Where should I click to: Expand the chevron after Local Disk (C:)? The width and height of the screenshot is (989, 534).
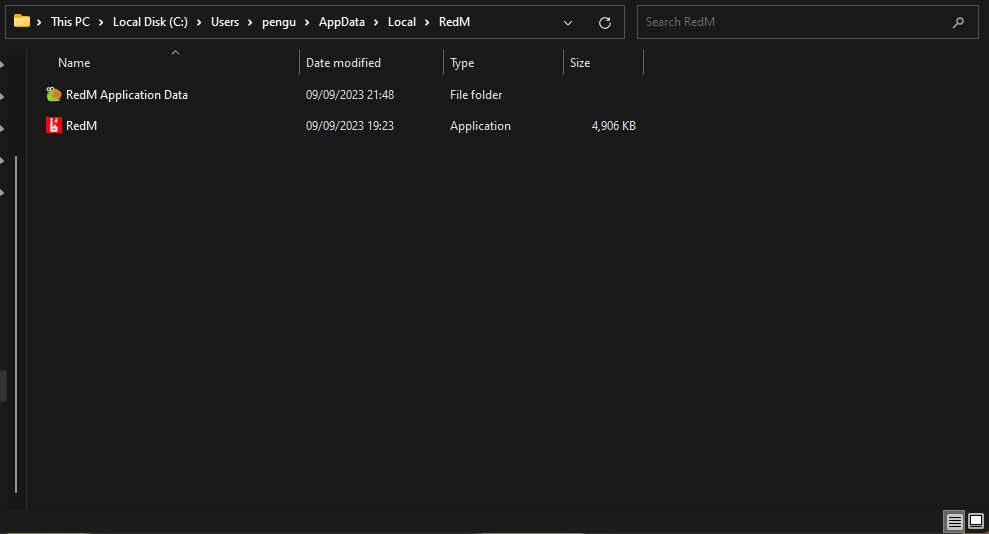[199, 23]
